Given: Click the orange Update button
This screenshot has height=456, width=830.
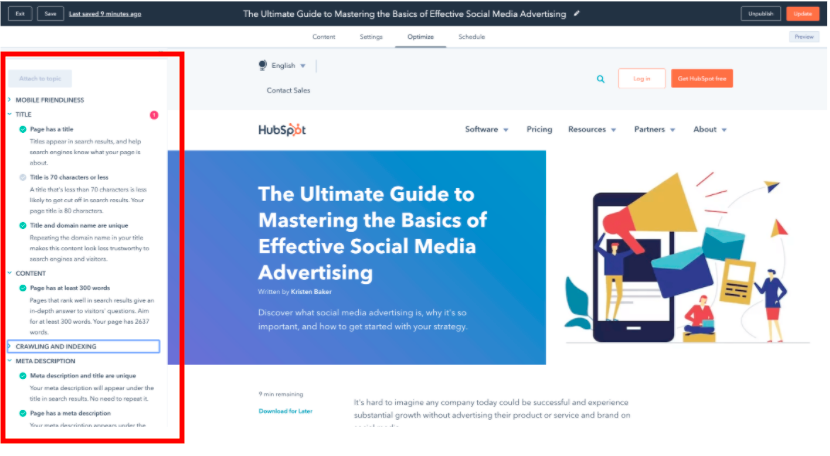Looking at the screenshot, I should tap(803, 14).
